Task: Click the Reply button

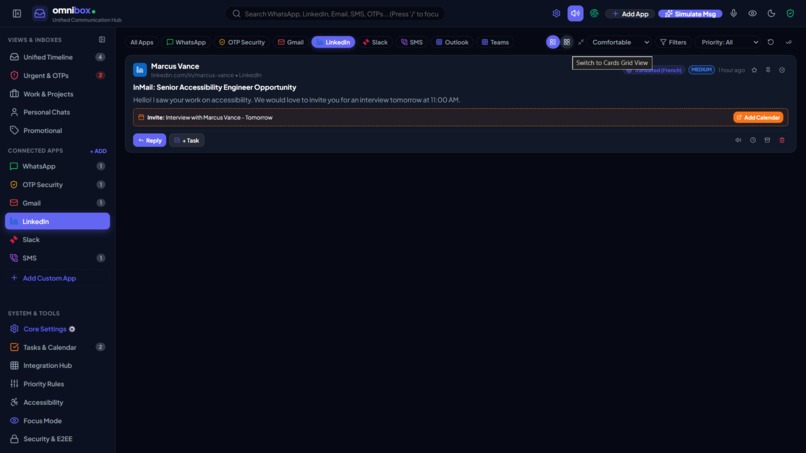Action: pyautogui.click(x=150, y=140)
